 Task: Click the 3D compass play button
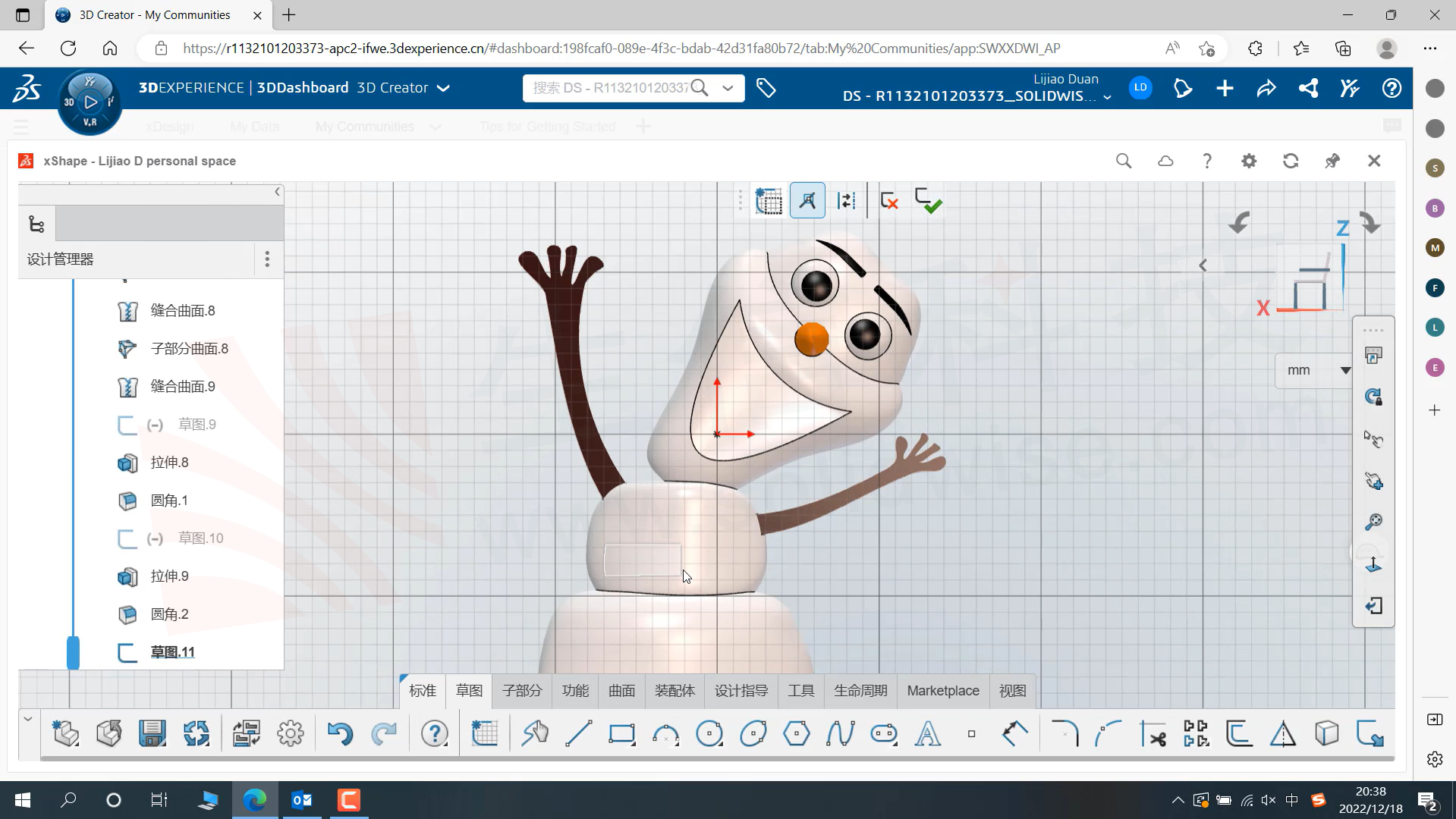pyautogui.click(x=90, y=102)
